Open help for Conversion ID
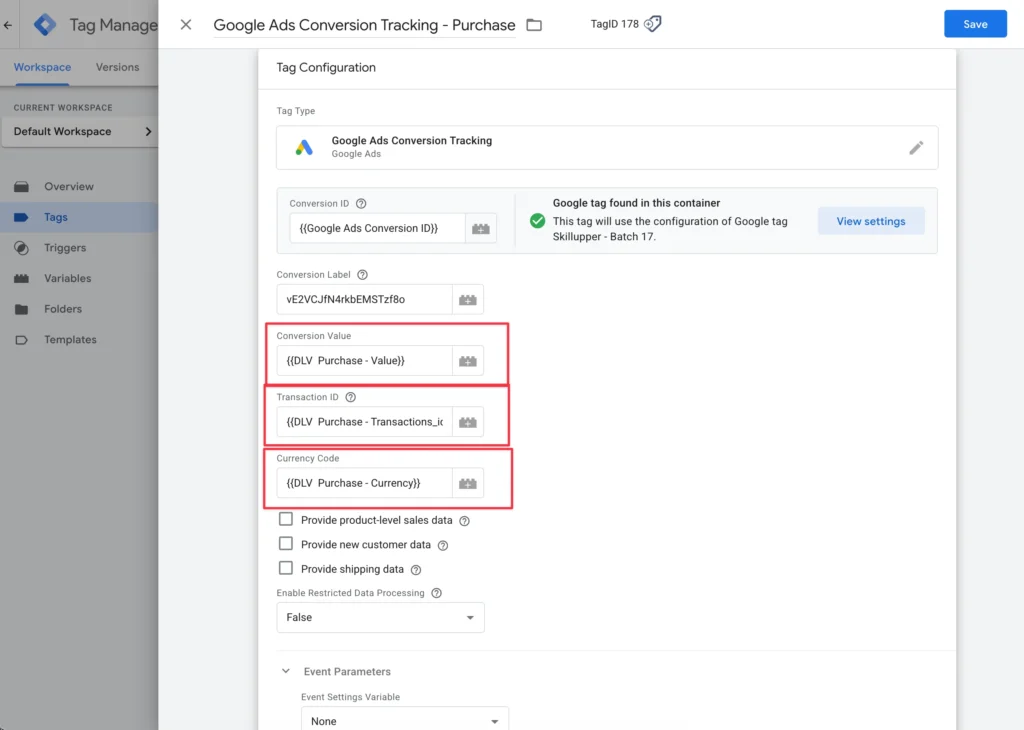 coord(361,204)
